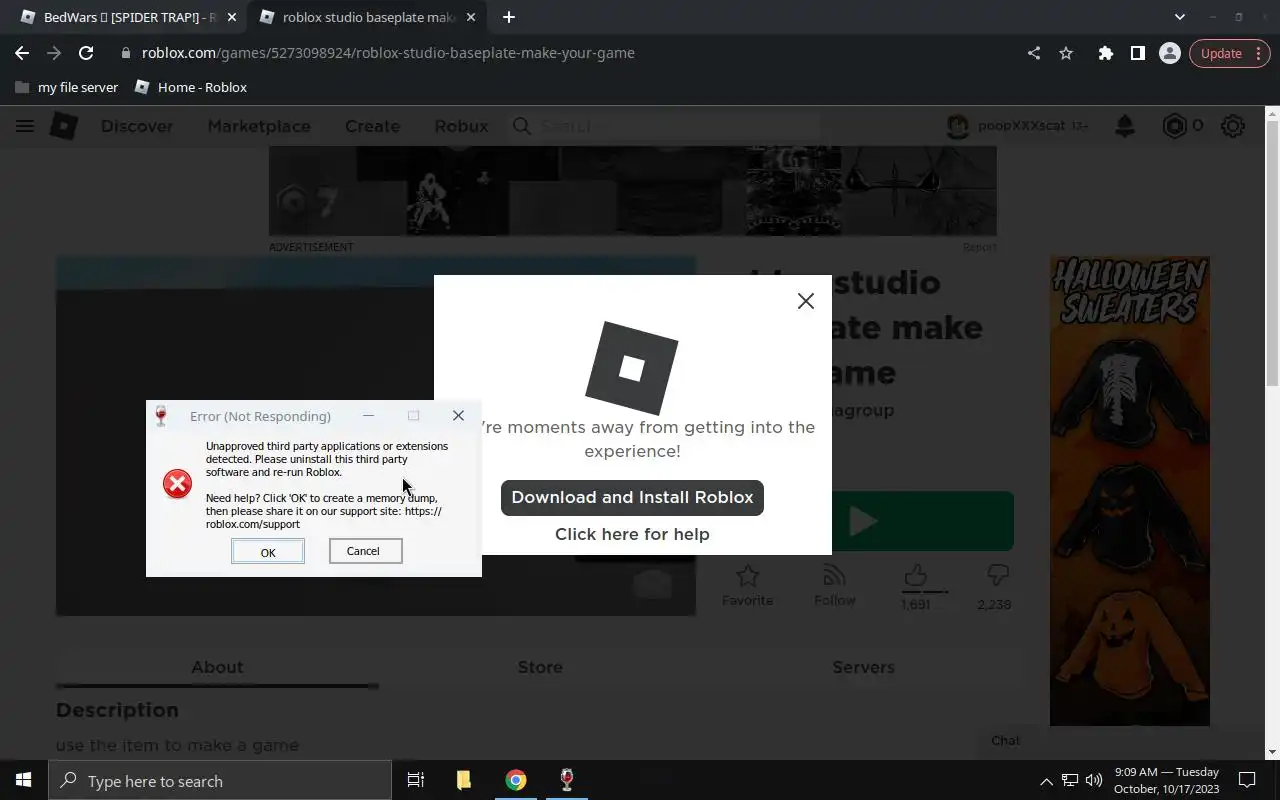Open a new browser tab
This screenshot has height=800, width=1280.
pyautogui.click(x=509, y=17)
